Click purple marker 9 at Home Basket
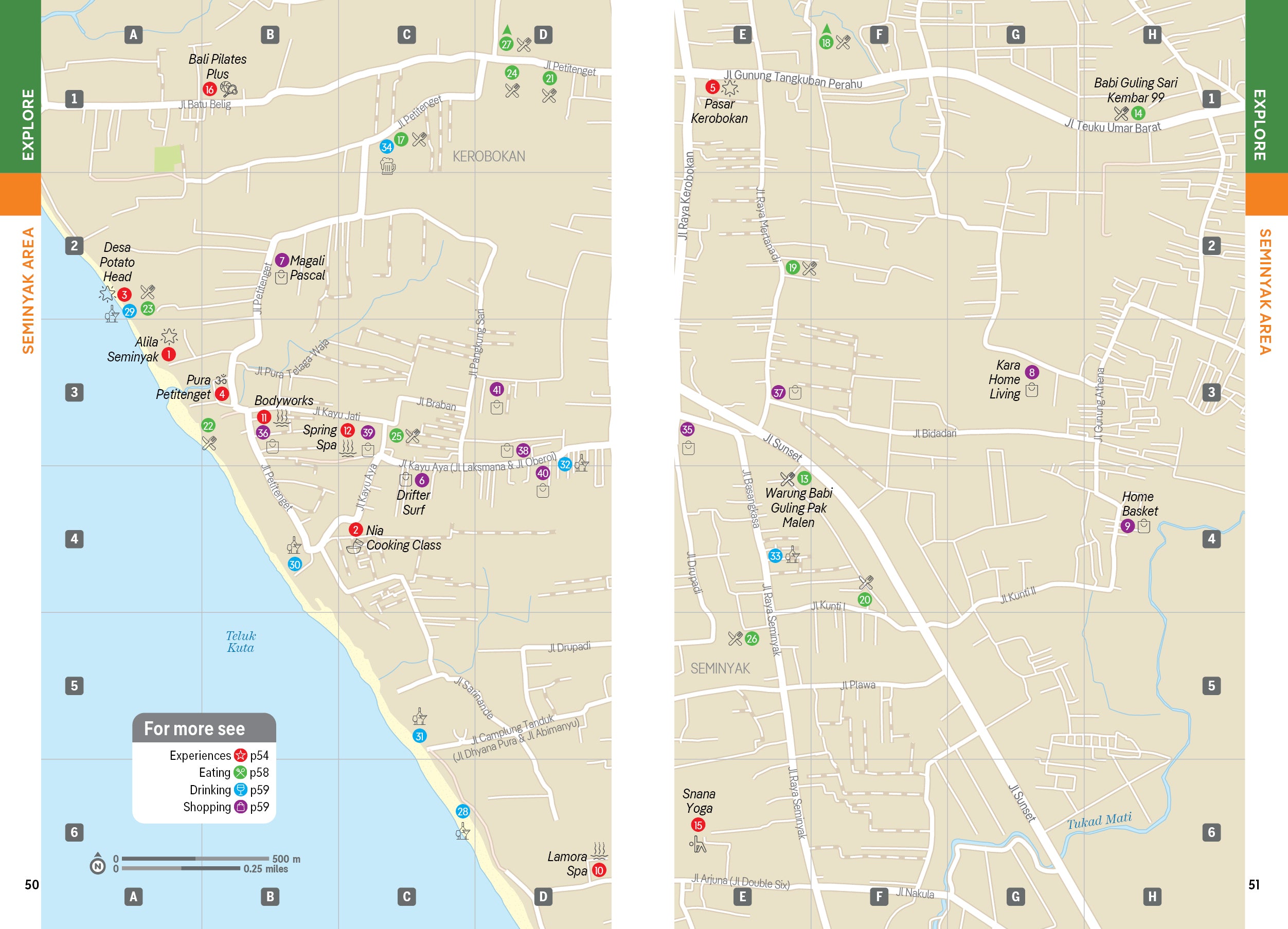This screenshot has height=929, width=1288. click(1128, 526)
